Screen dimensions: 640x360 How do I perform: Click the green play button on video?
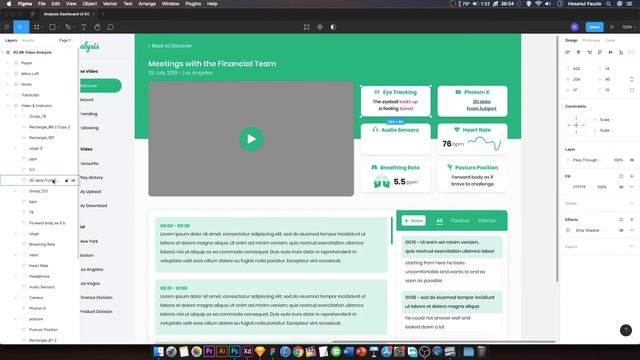click(251, 139)
